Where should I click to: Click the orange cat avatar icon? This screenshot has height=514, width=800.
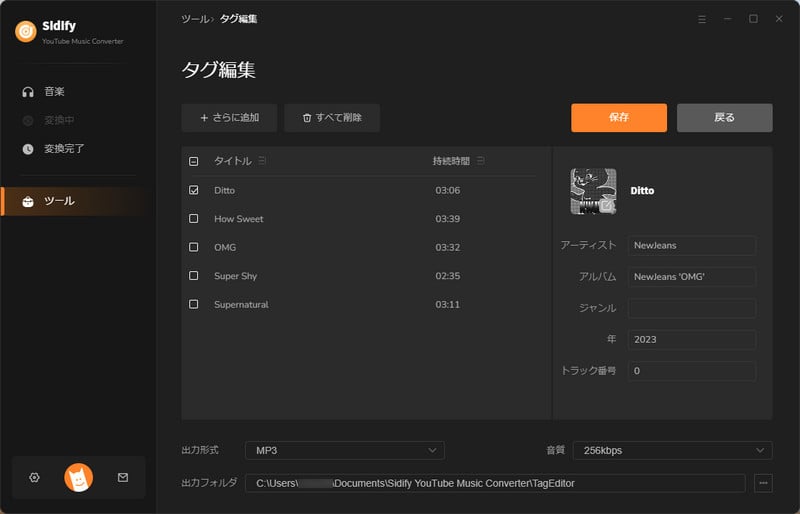(79, 478)
